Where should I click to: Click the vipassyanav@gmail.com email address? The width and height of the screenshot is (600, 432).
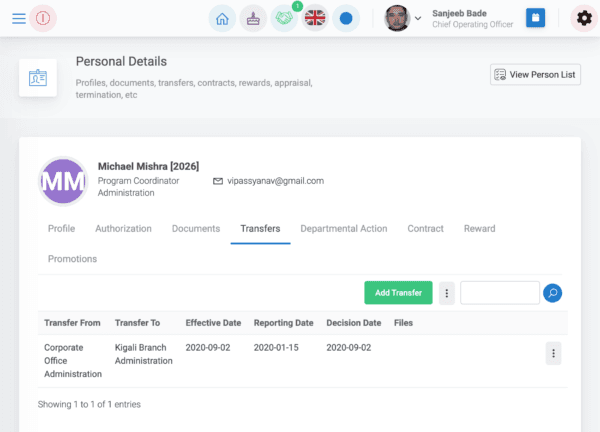[x=276, y=181]
